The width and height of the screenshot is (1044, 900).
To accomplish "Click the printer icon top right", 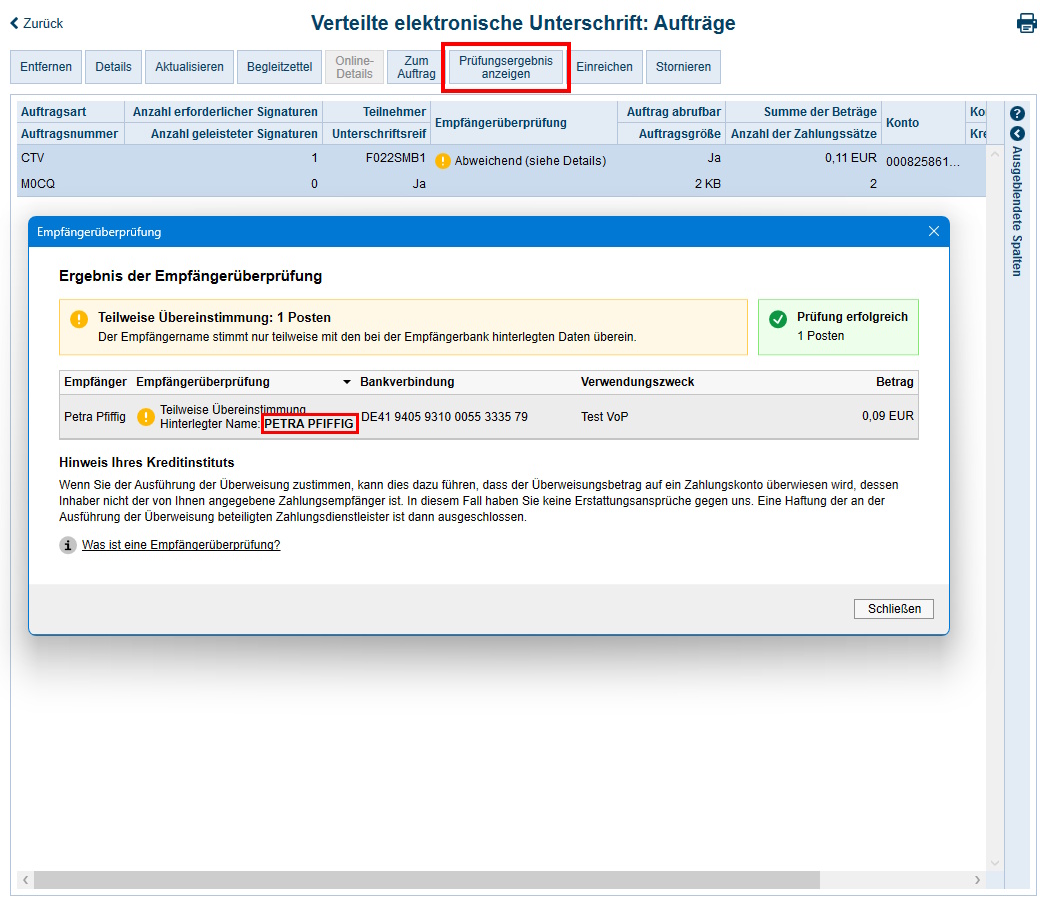I will [1027, 22].
